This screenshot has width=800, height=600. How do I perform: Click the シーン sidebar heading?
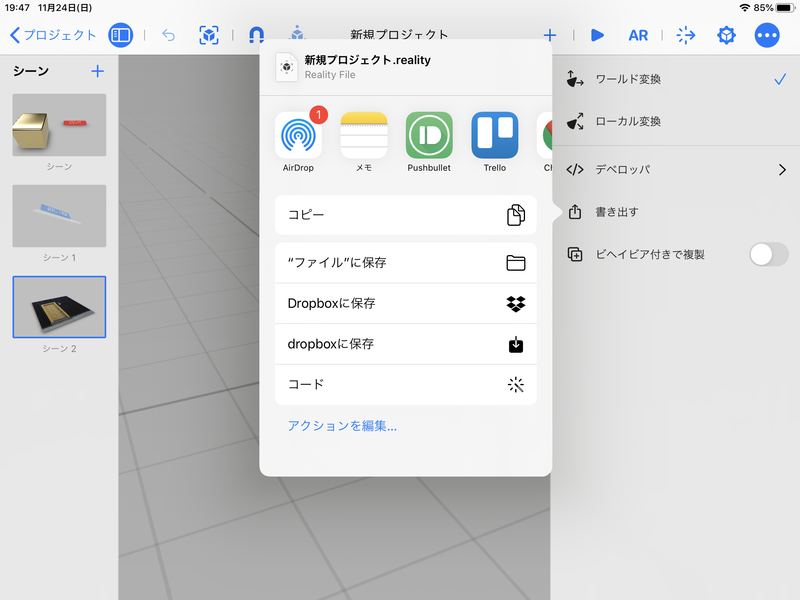(31, 71)
